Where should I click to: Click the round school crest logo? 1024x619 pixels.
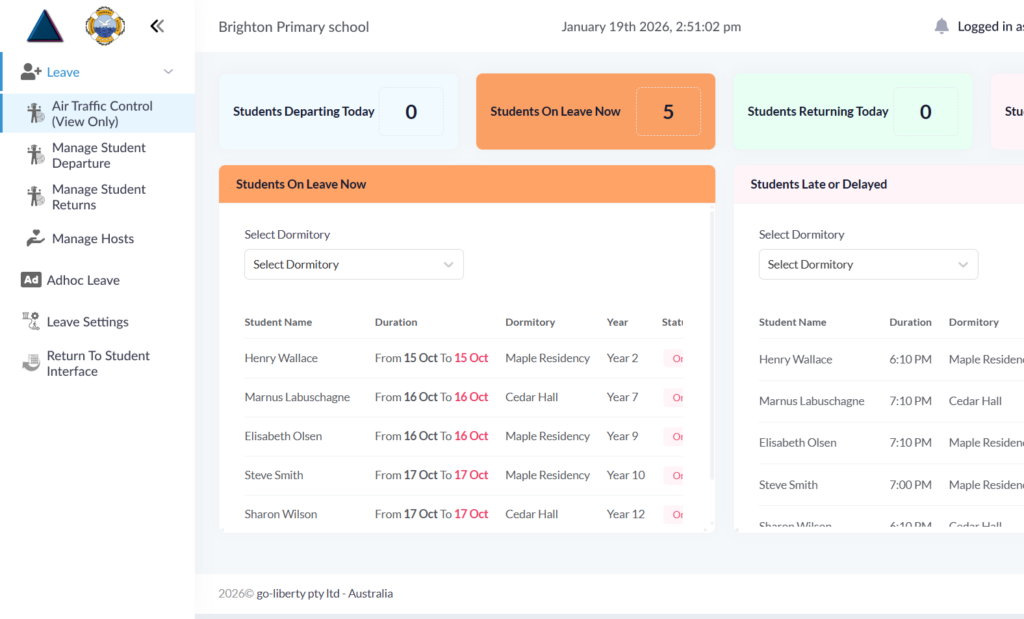[105, 26]
